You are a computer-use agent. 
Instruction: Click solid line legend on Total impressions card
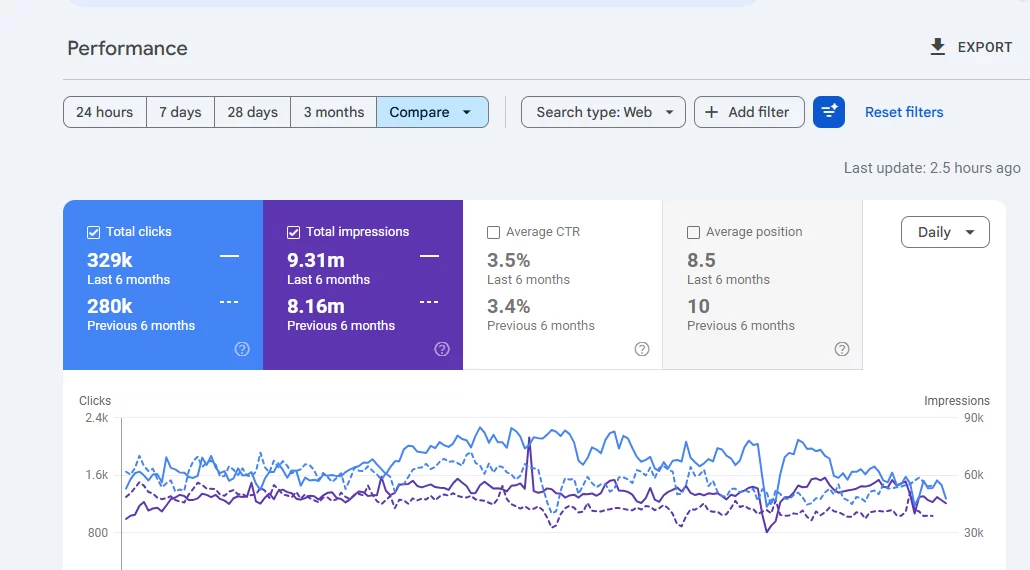[429, 255]
